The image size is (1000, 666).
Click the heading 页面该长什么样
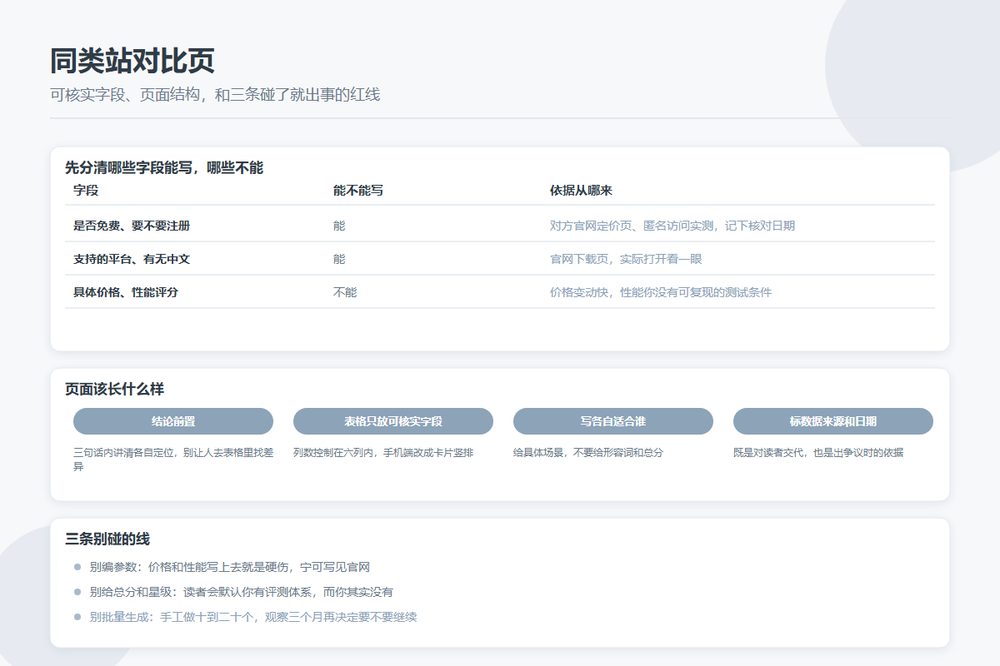coord(115,389)
